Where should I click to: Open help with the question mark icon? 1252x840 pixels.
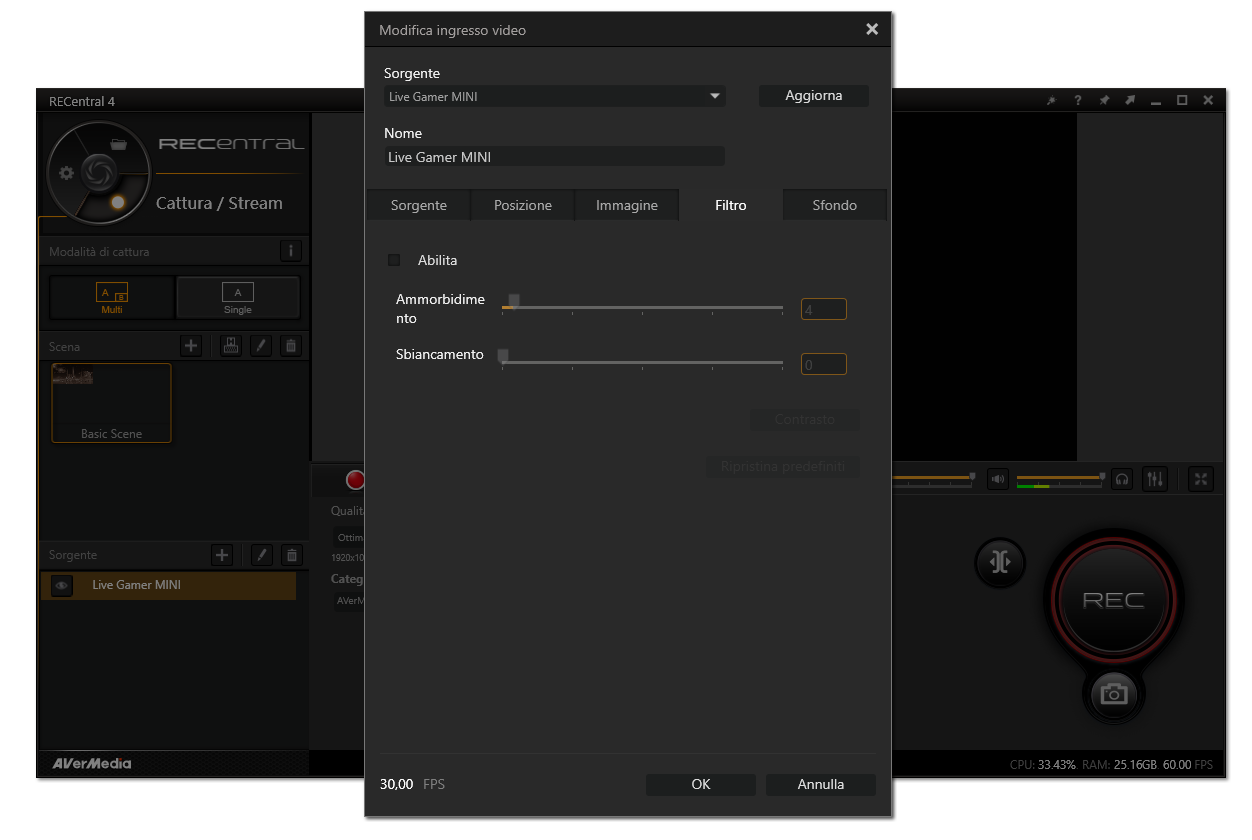pos(1078,101)
